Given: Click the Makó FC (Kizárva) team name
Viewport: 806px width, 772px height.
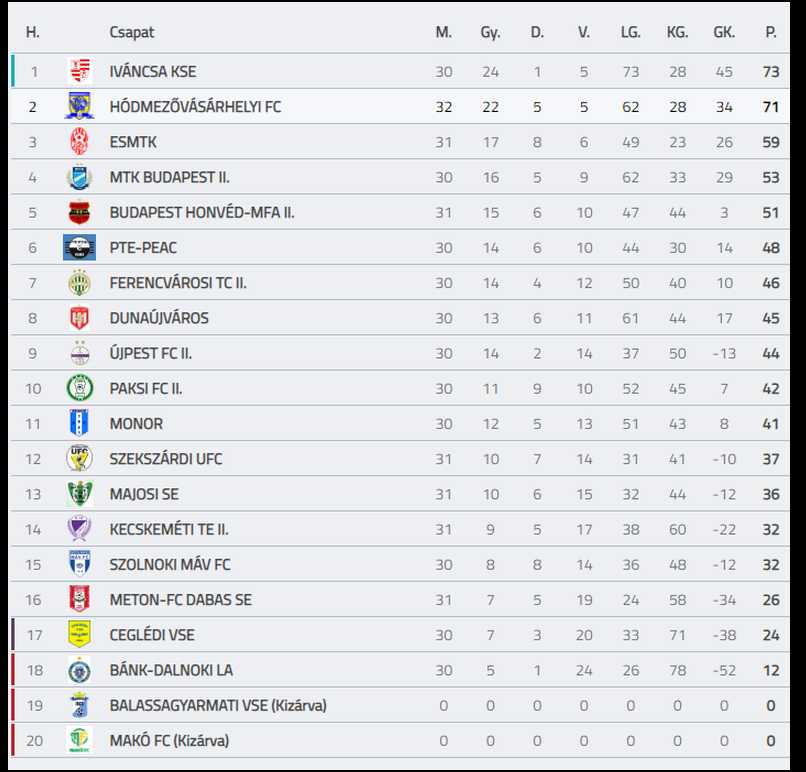Looking at the screenshot, I should pyautogui.click(x=169, y=740).
